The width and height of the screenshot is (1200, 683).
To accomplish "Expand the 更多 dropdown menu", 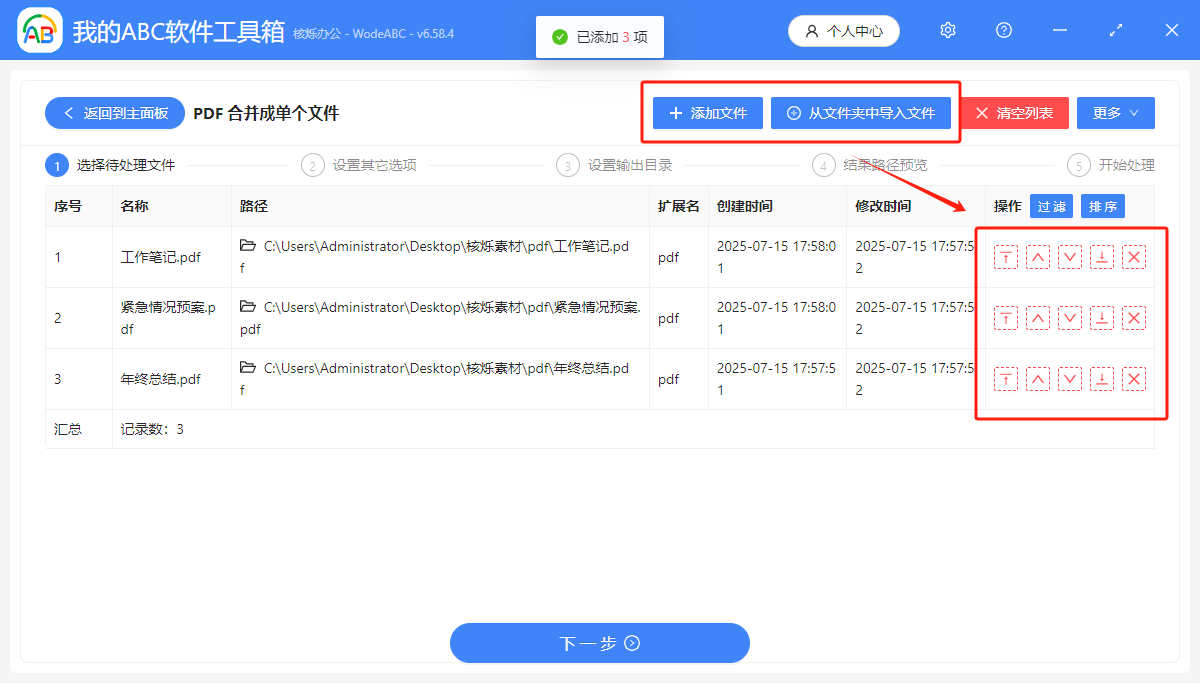I will click(1115, 112).
